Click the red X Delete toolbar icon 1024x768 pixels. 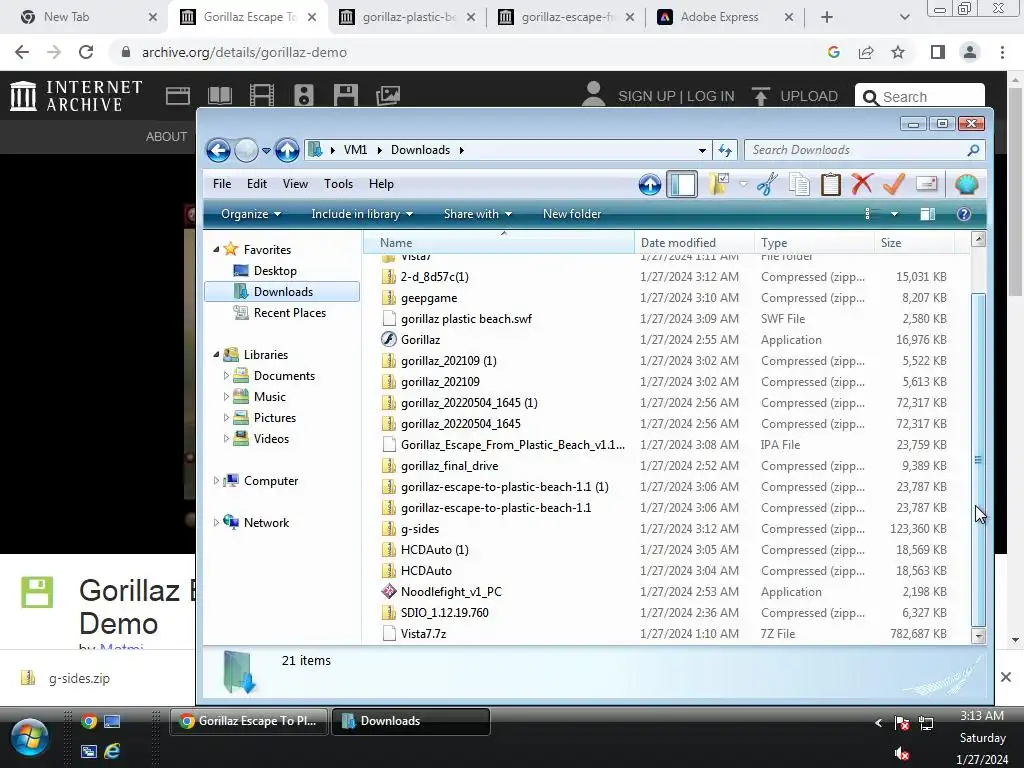[862, 184]
